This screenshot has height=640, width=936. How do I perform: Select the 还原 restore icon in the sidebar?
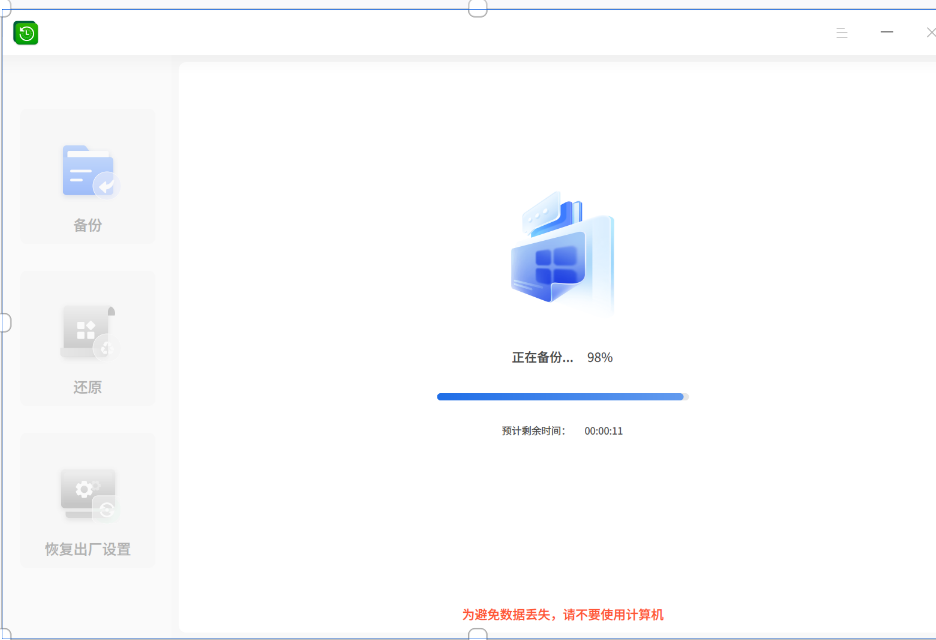point(90,332)
